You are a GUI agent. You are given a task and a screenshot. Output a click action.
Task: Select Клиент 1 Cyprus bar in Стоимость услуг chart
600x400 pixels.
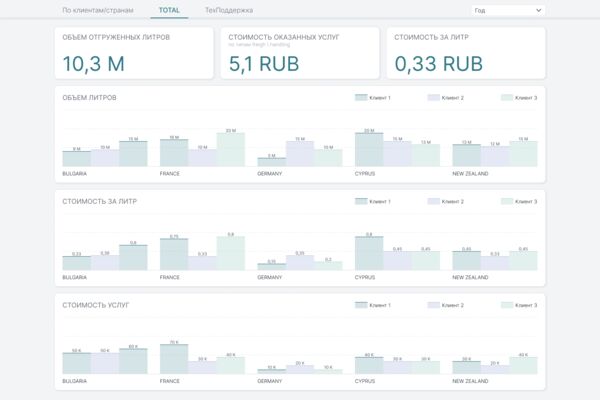[369, 366]
